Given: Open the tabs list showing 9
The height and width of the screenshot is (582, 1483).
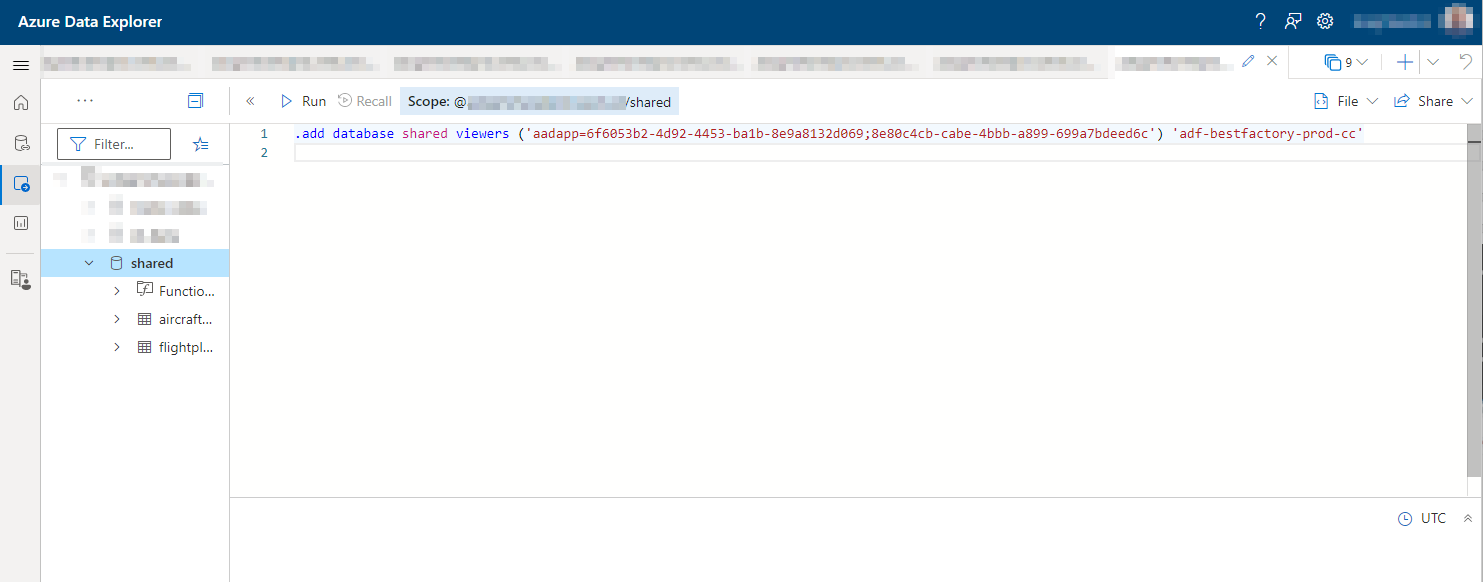Looking at the screenshot, I should [x=1346, y=62].
